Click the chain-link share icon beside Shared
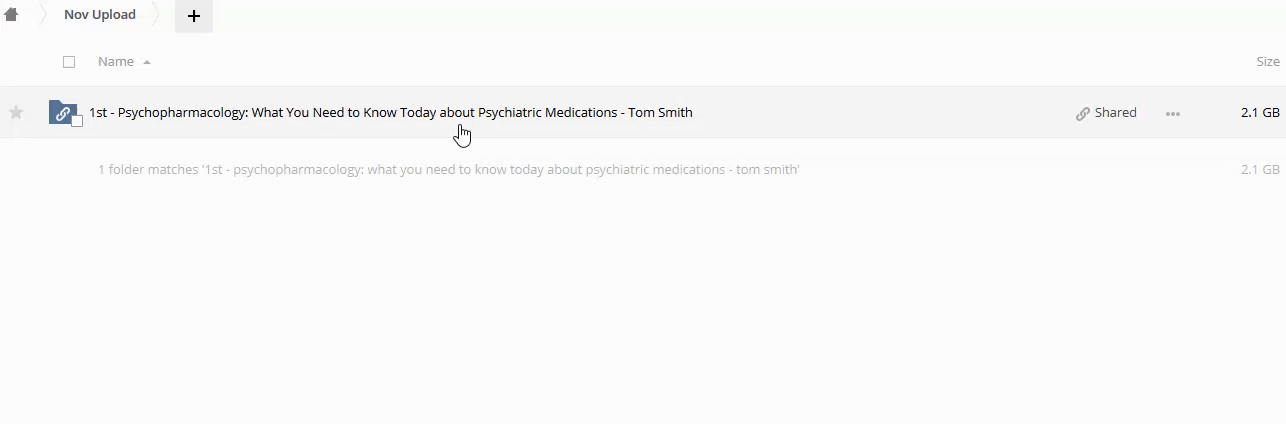The height and width of the screenshot is (424, 1286). click(1082, 114)
